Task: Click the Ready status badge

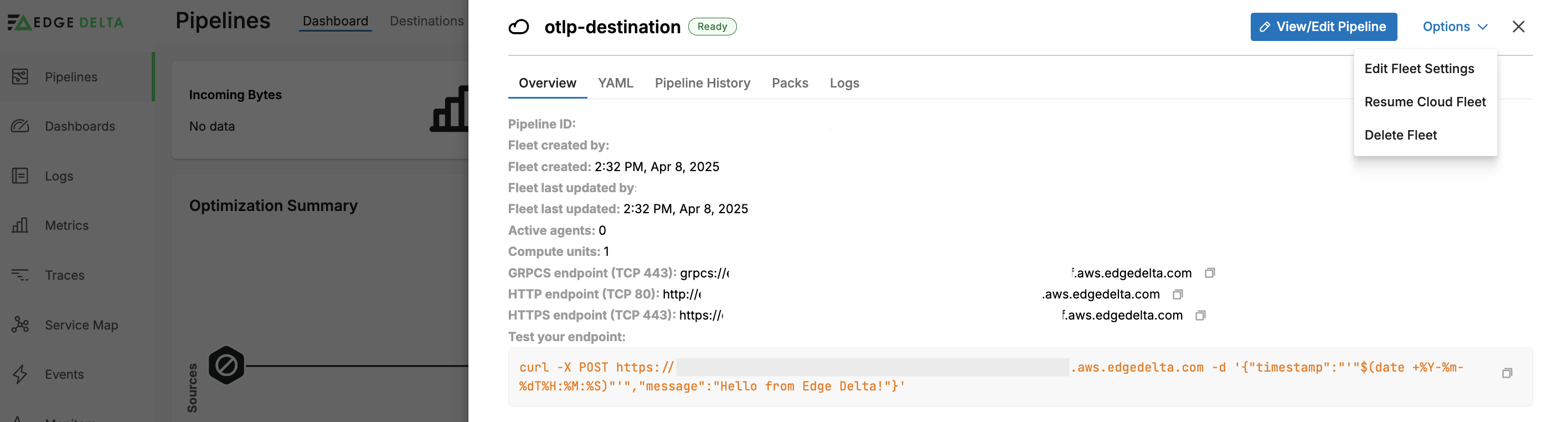Action: (x=712, y=27)
